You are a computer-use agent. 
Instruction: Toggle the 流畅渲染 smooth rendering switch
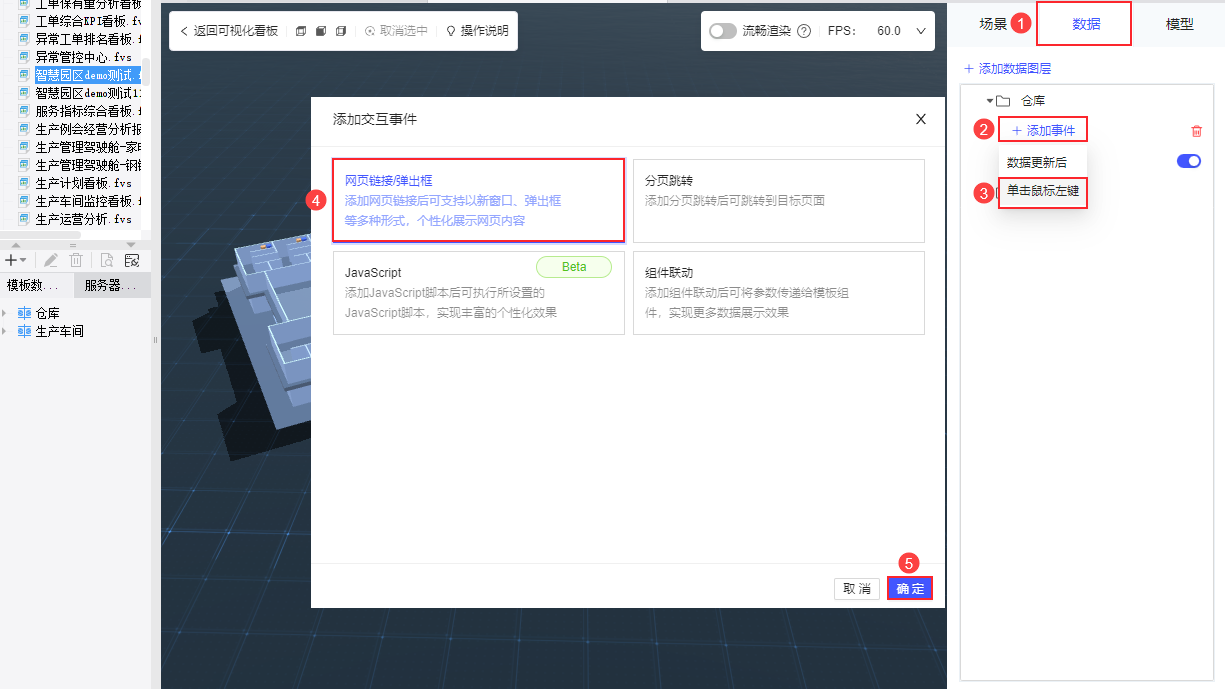click(722, 31)
